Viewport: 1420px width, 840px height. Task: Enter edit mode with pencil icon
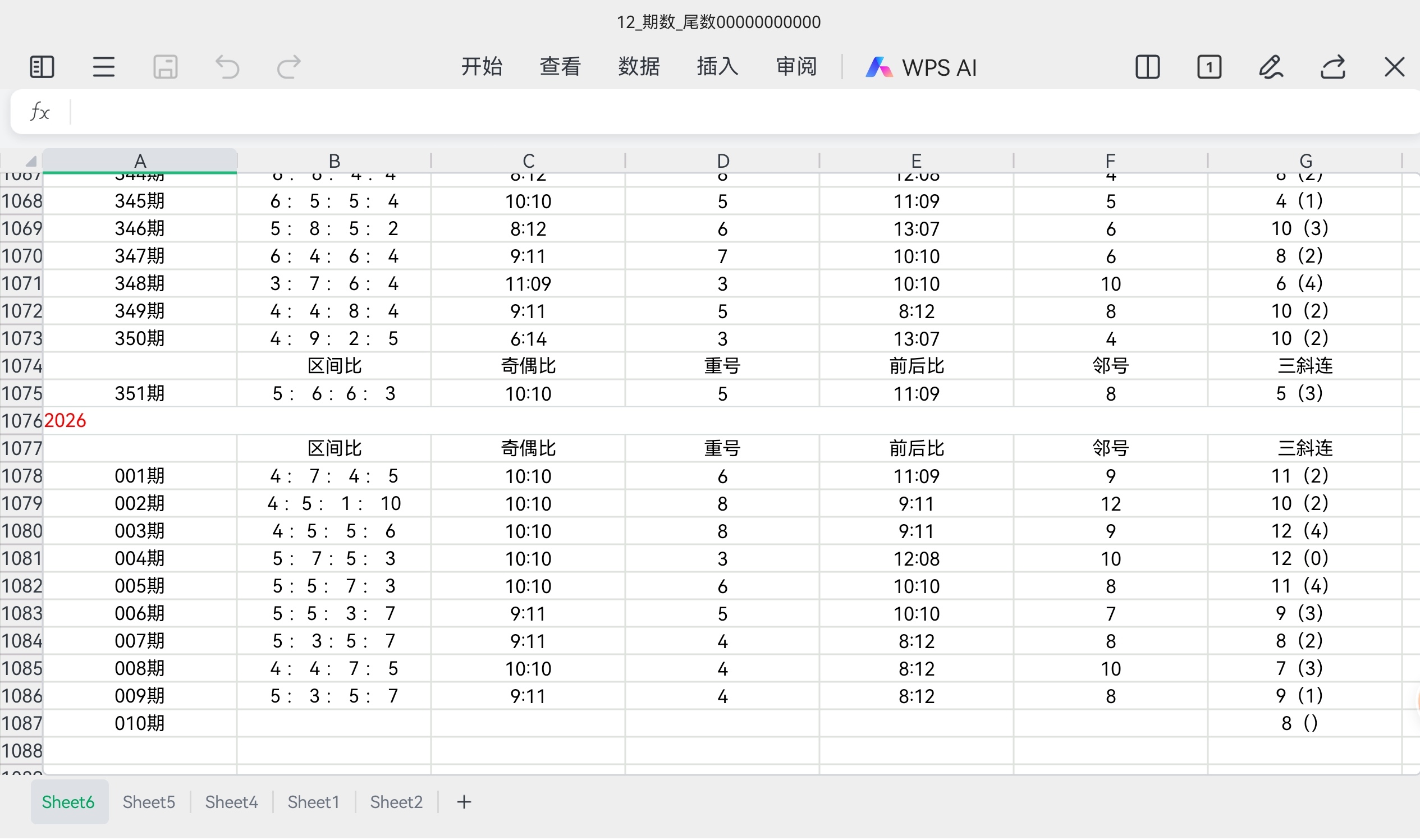(1271, 67)
